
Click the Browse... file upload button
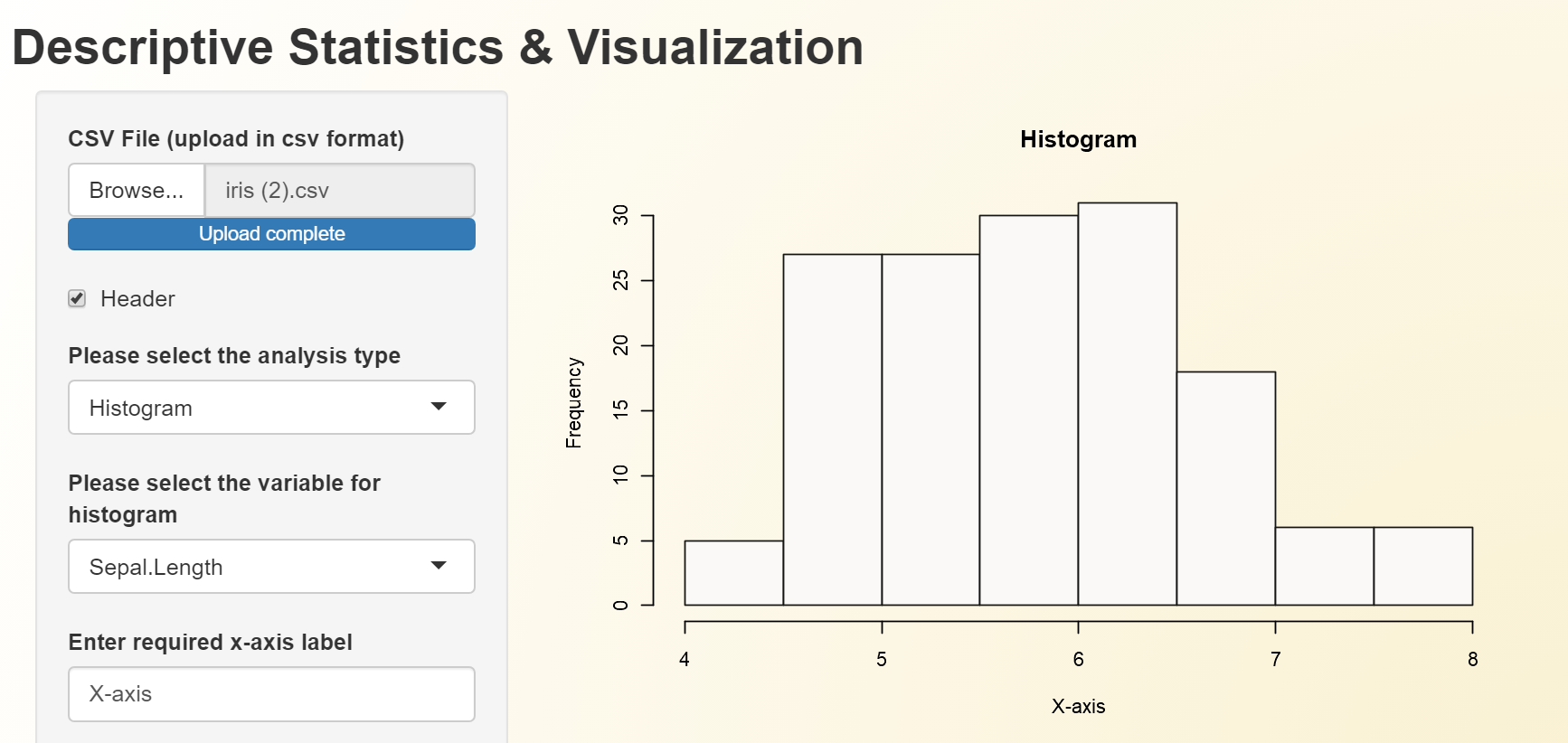[x=137, y=191]
